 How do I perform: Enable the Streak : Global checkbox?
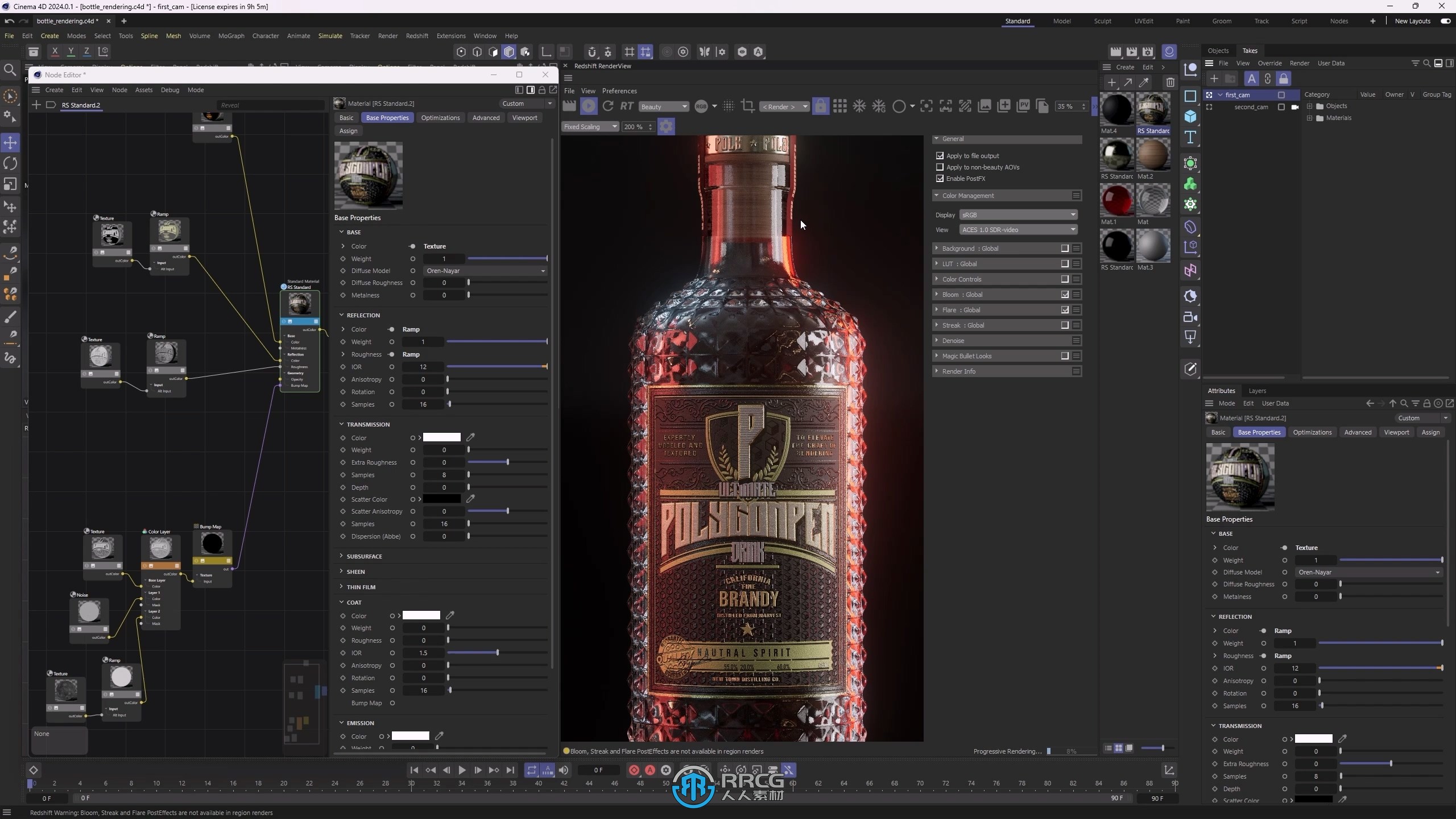1065,325
